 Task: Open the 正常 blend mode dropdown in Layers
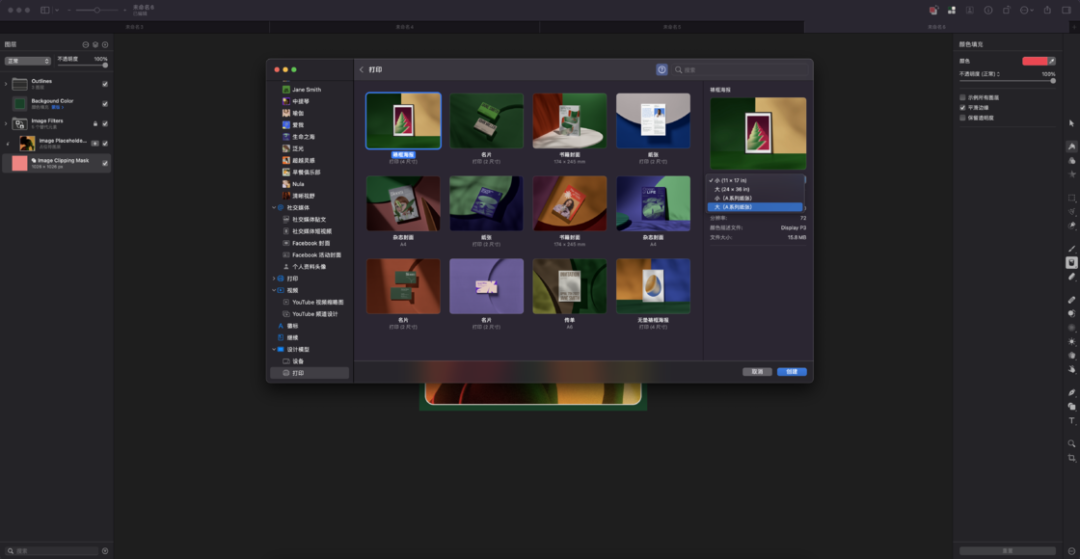[28, 61]
